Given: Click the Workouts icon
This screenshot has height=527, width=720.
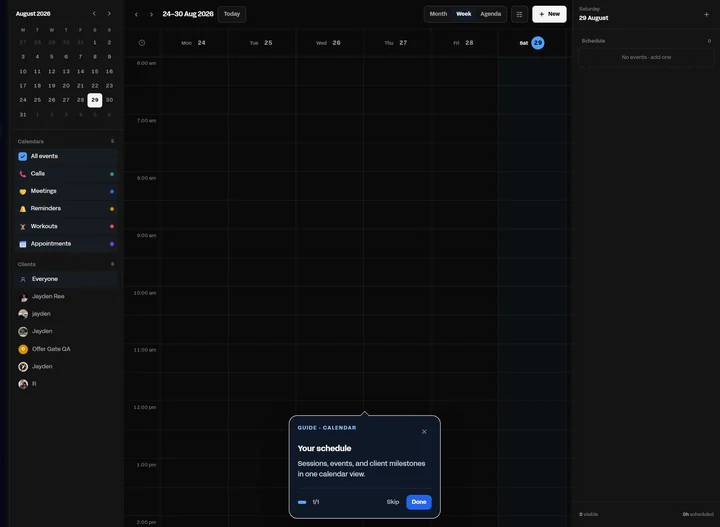Looking at the screenshot, I should [x=22, y=226].
